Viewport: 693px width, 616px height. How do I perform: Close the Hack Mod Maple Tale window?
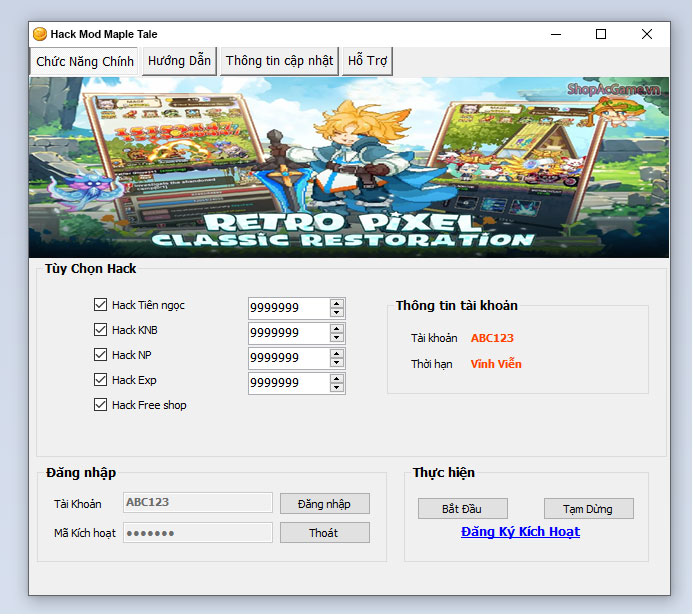coord(647,34)
